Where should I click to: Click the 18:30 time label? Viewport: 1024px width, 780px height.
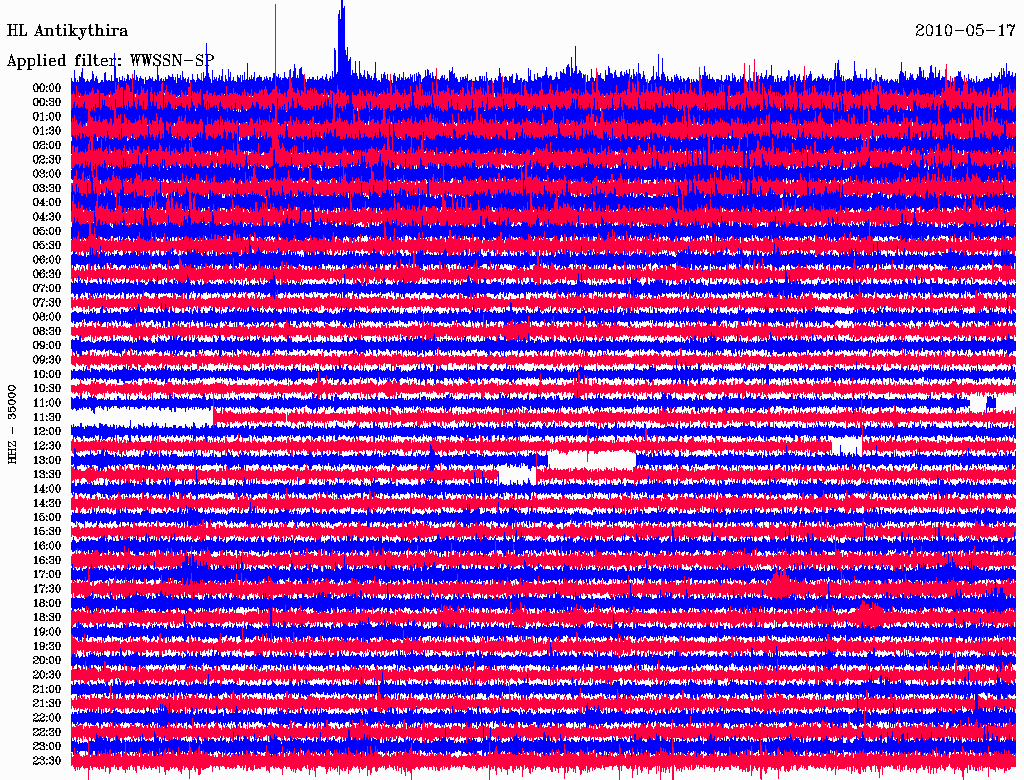tap(47, 617)
